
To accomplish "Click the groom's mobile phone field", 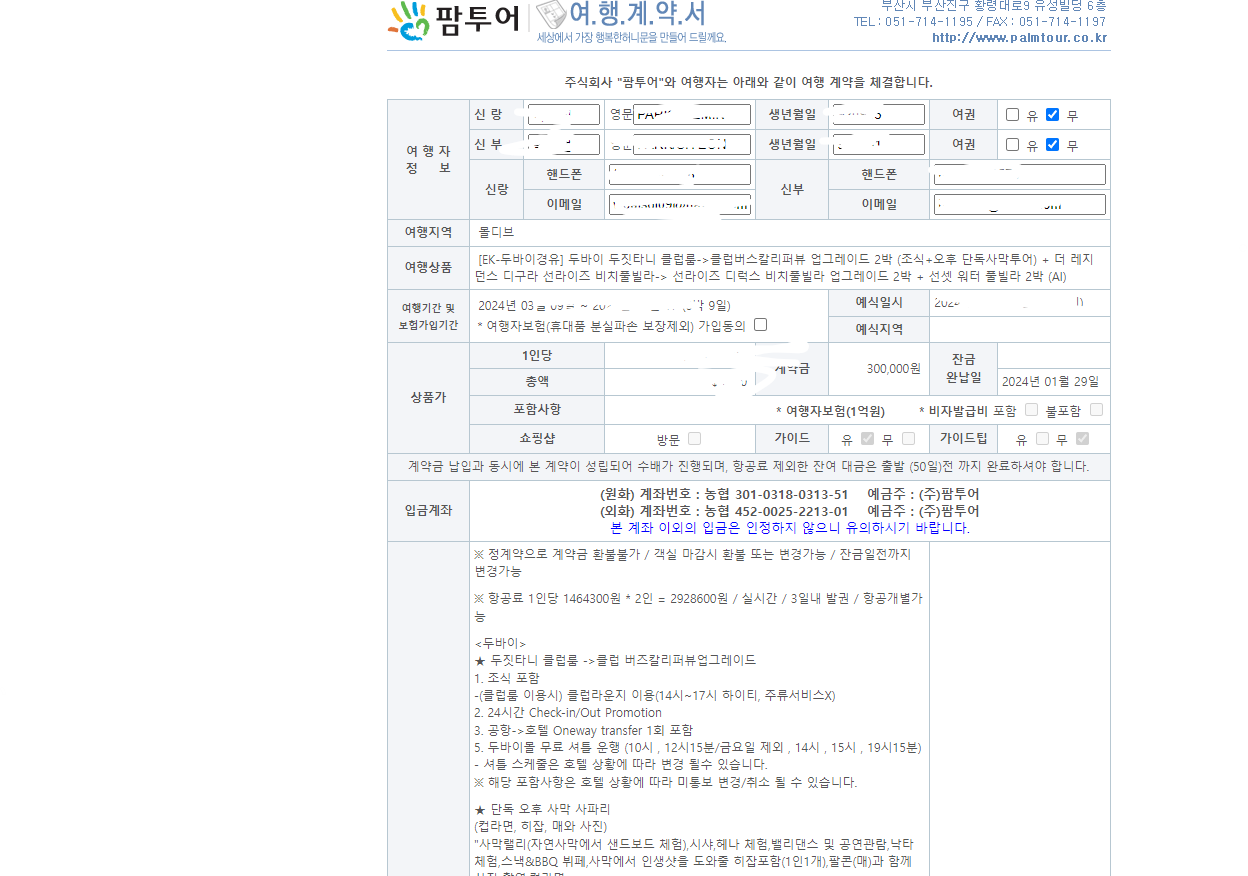I will 679,175.
